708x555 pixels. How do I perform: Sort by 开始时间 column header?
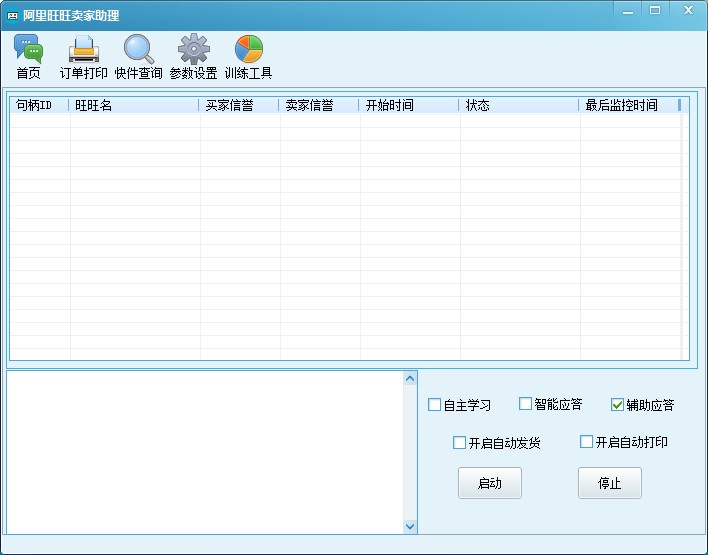click(408, 105)
